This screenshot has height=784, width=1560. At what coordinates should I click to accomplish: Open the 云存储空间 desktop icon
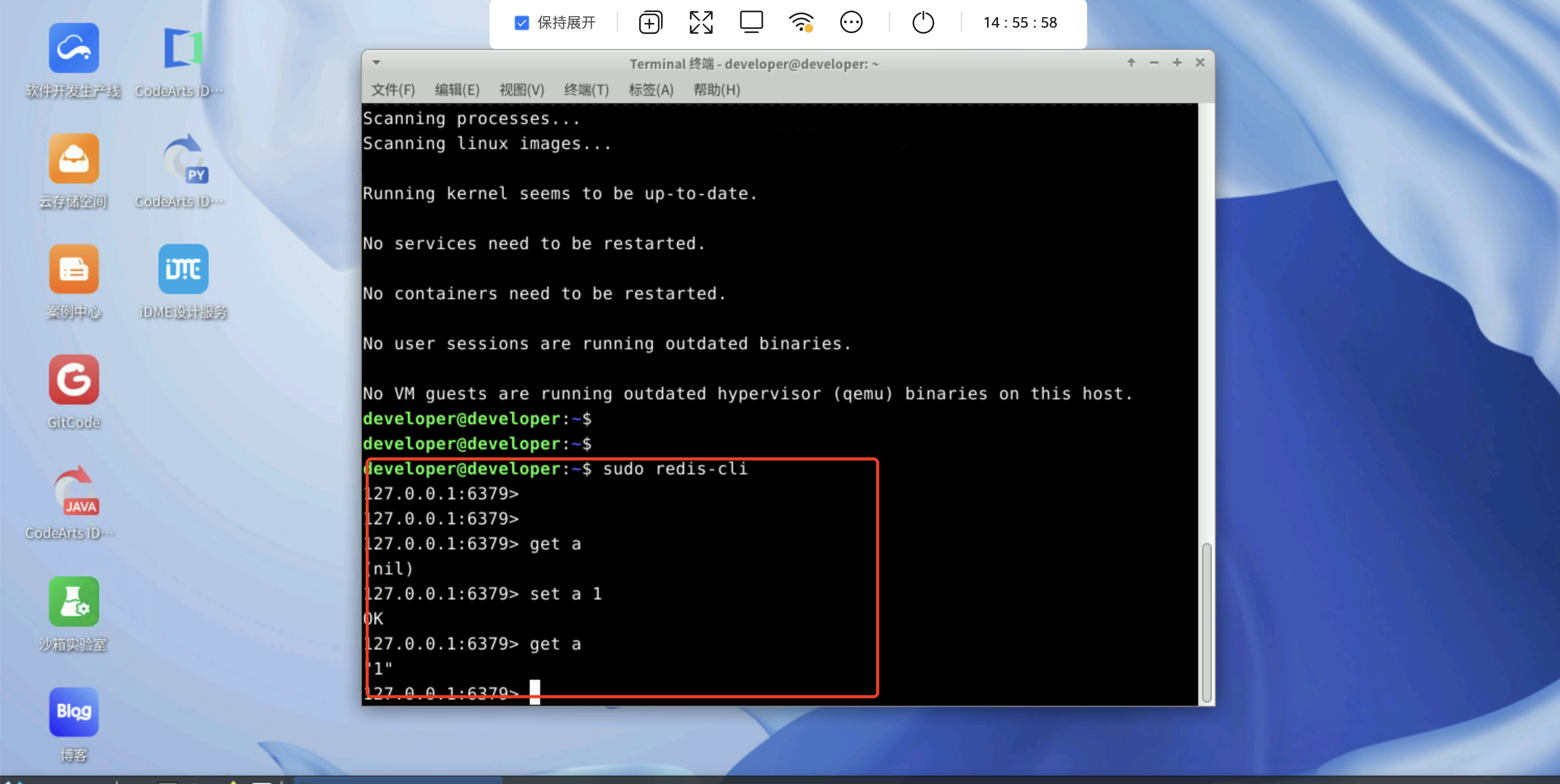coord(74,158)
